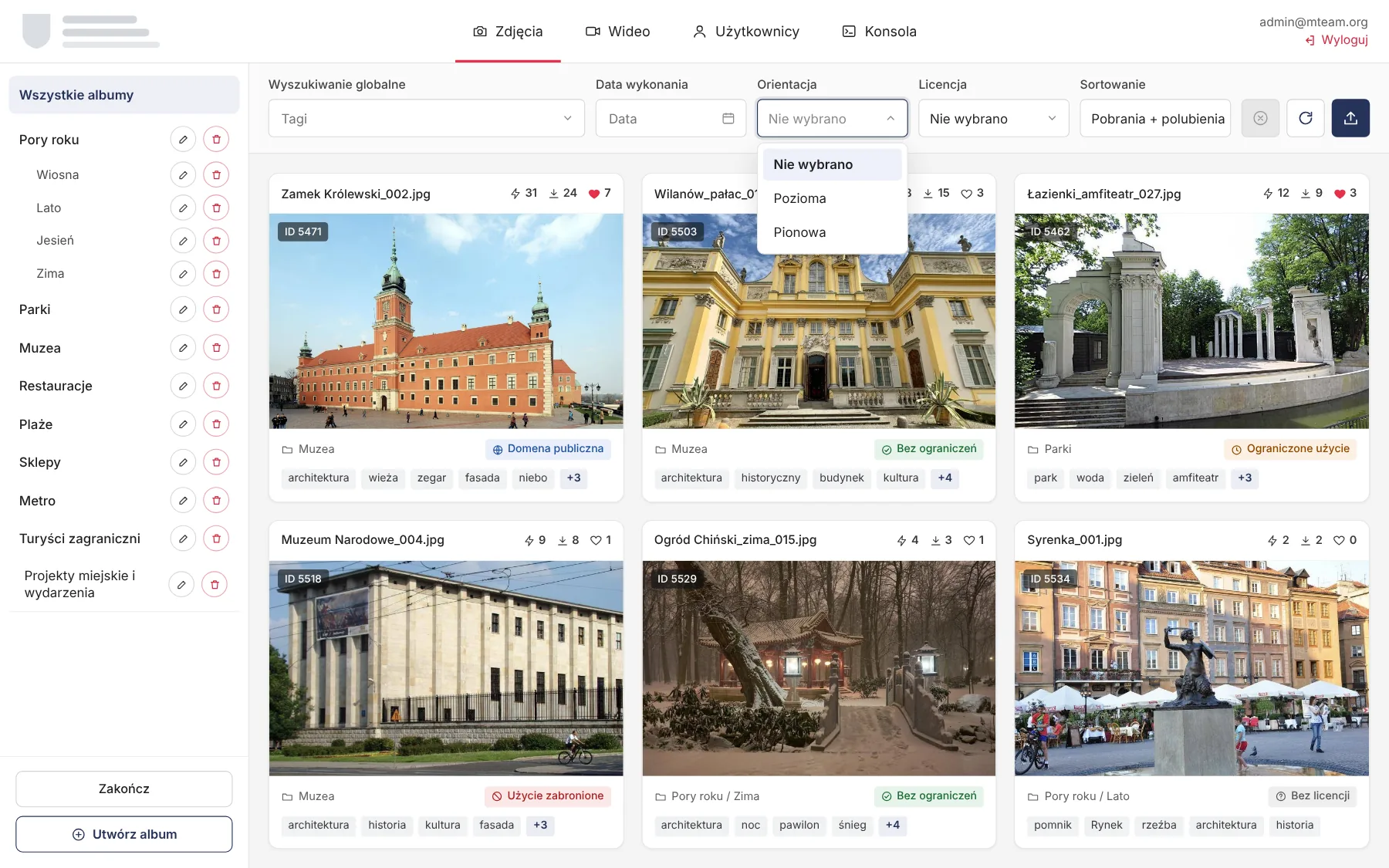Create album with Utwórz album button
Image resolution: width=1389 pixels, height=868 pixels.
[124, 834]
